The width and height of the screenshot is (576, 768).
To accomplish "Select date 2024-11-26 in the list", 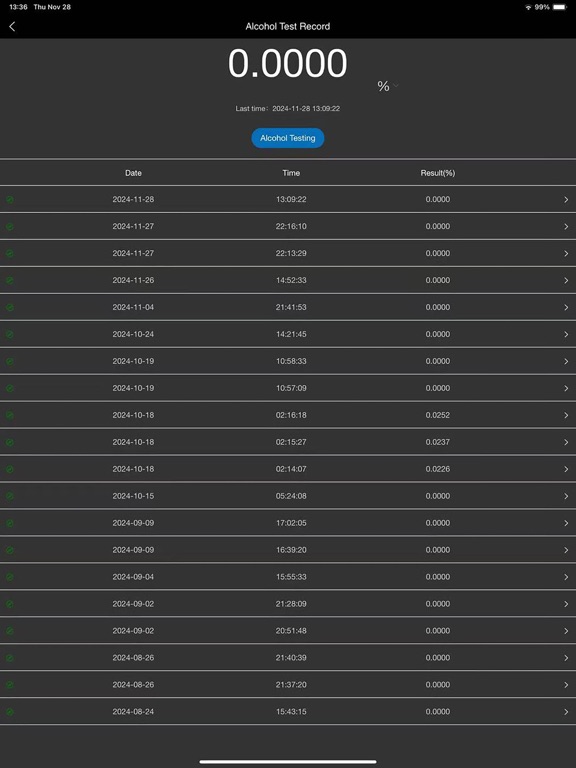I will click(133, 280).
